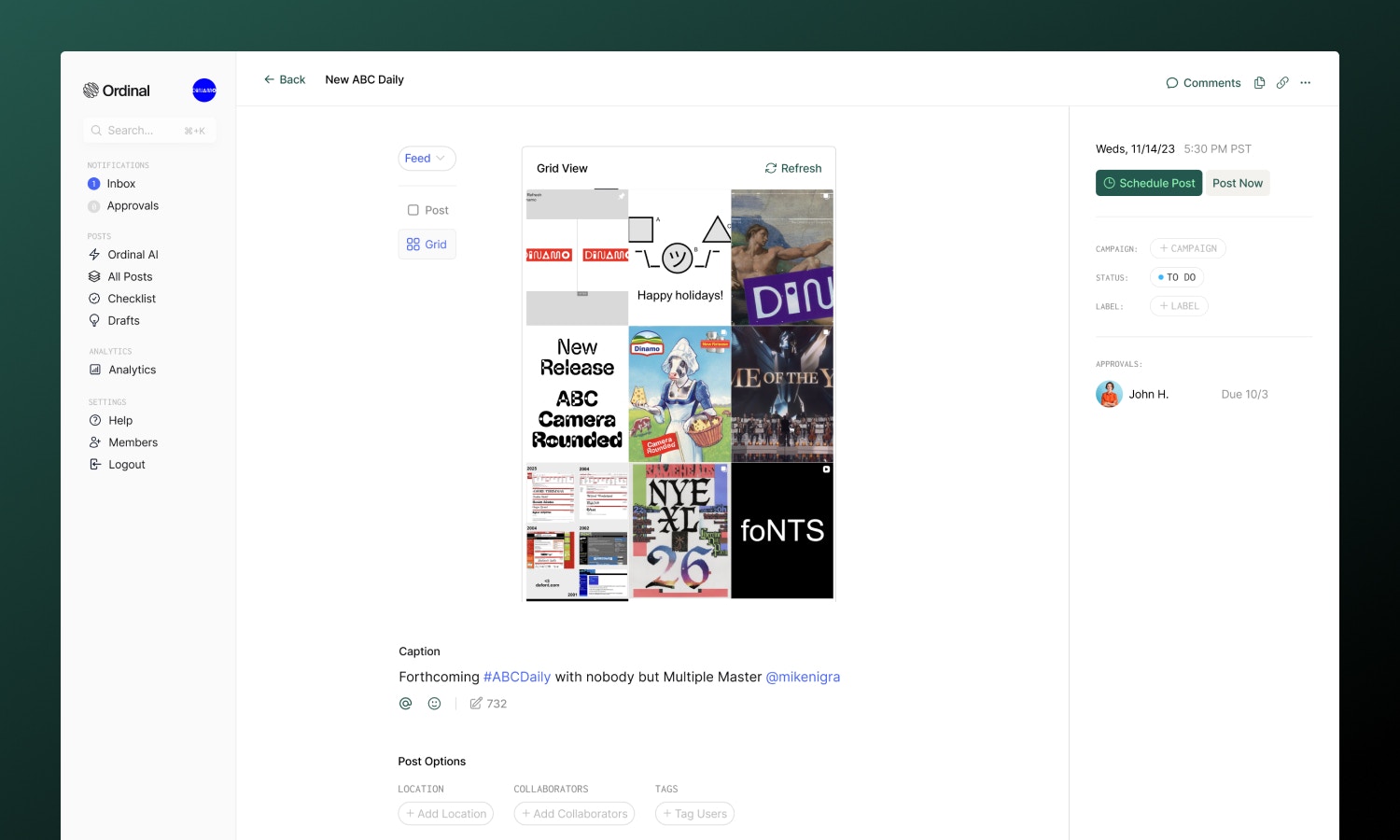Open the blue workspace avatar

click(x=204, y=91)
